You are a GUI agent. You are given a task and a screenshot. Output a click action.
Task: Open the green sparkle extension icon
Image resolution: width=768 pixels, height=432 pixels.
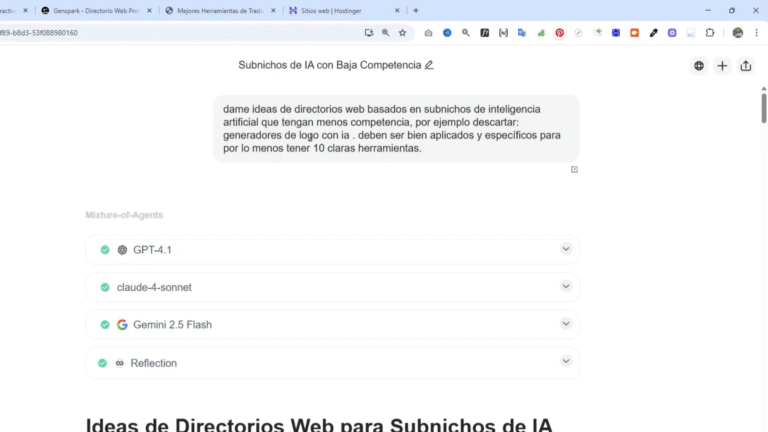pos(598,33)
